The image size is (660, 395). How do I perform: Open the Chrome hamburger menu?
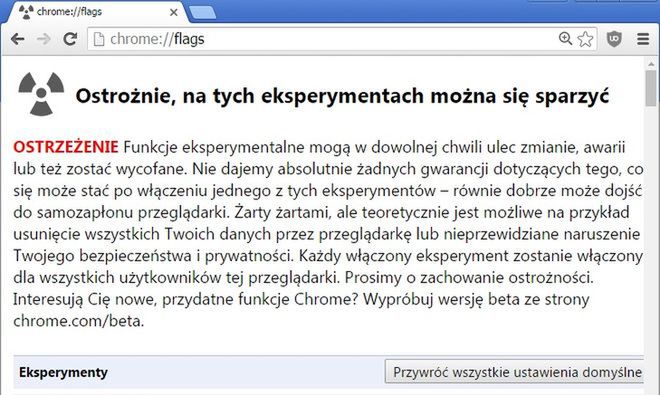click(643, 39)
